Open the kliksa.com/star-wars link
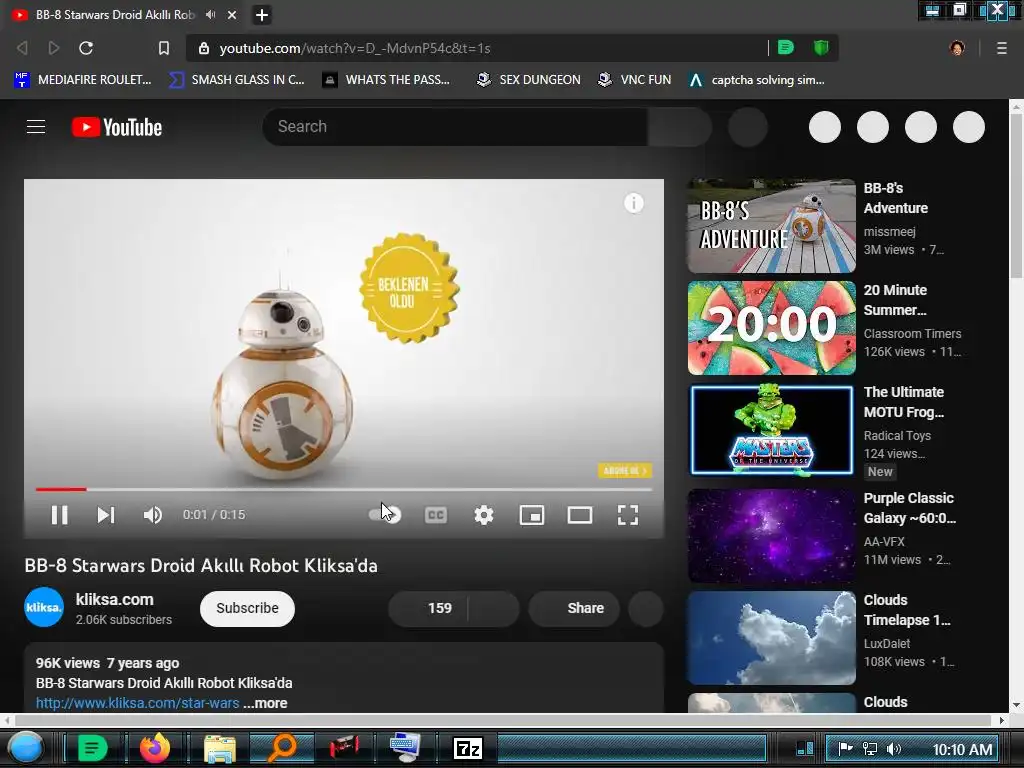1024x768 pixels. [138, 703]
